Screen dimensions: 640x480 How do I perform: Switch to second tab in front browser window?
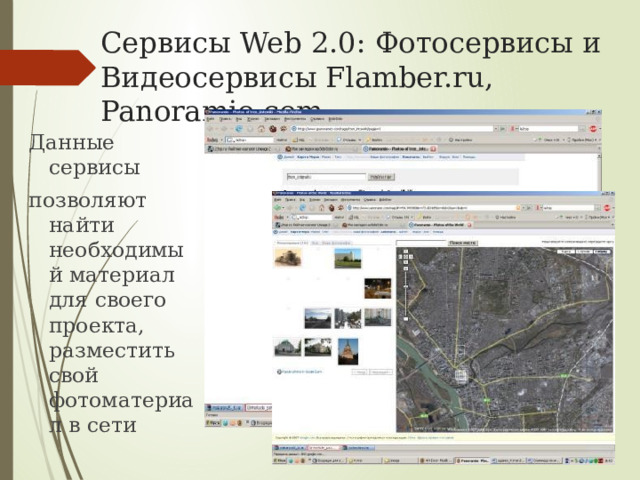371,225
